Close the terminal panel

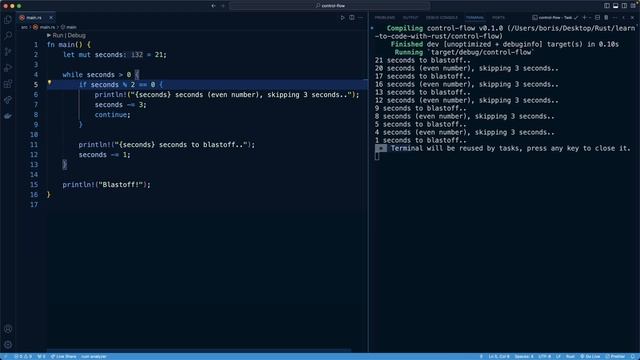tap(632, 18)
